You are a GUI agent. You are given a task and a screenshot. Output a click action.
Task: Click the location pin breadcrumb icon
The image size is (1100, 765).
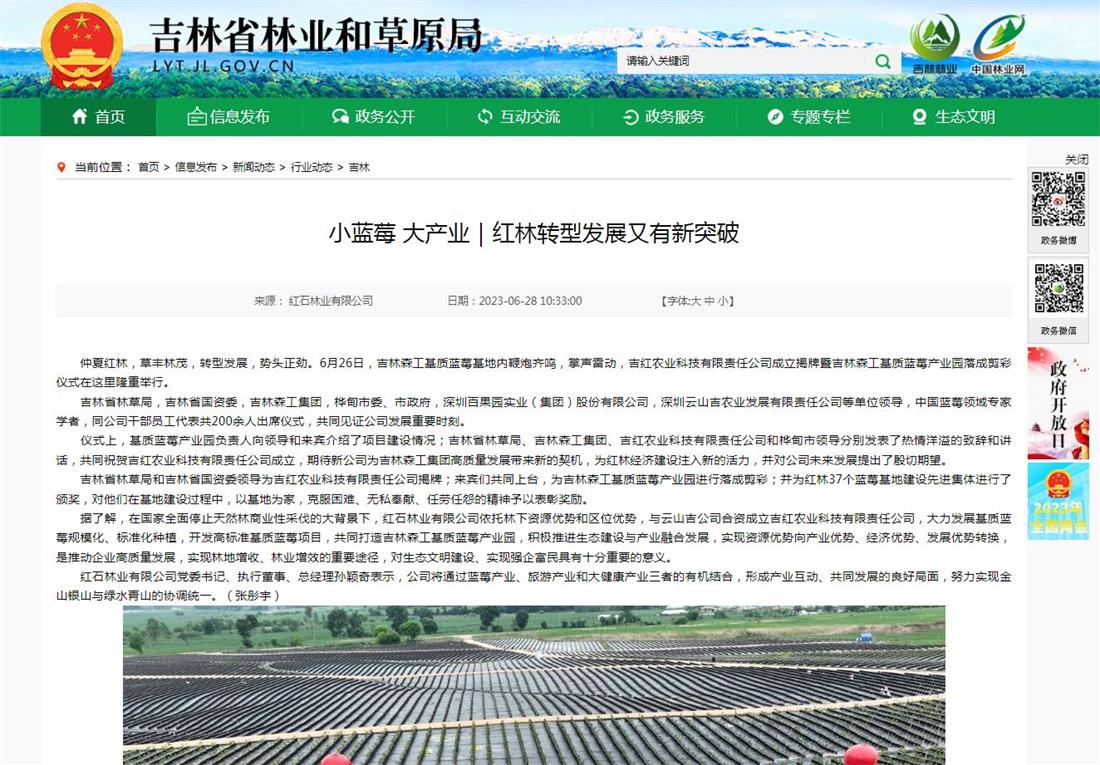coord(62,167)
